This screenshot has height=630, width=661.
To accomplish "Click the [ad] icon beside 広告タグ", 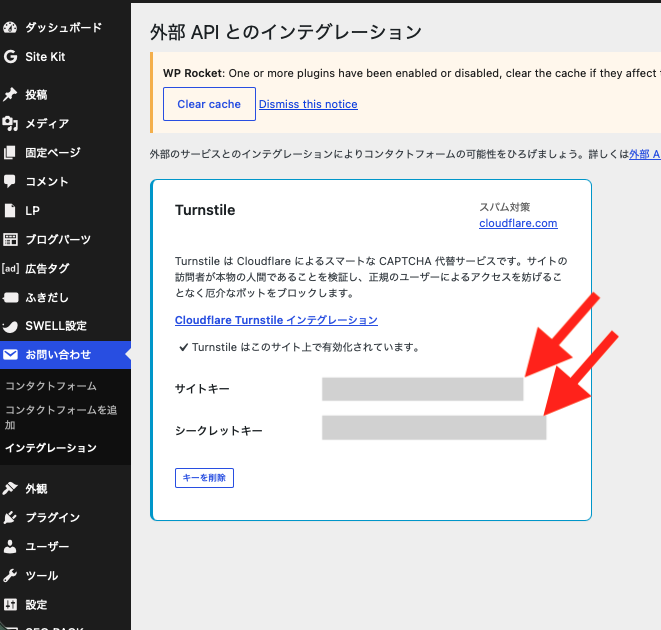I will (10, 268).
